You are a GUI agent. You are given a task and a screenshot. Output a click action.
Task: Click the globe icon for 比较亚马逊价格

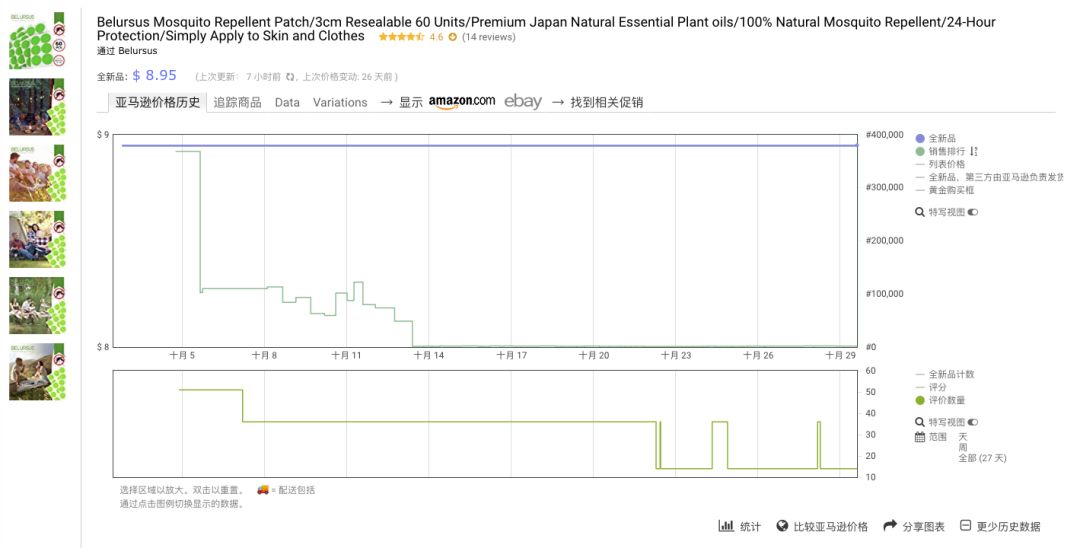(782, 526)
